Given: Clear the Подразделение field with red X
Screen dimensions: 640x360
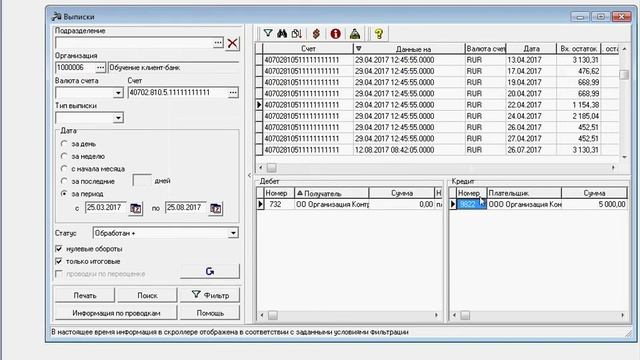Looking at the screenshot, I should [x=233, y=43].
